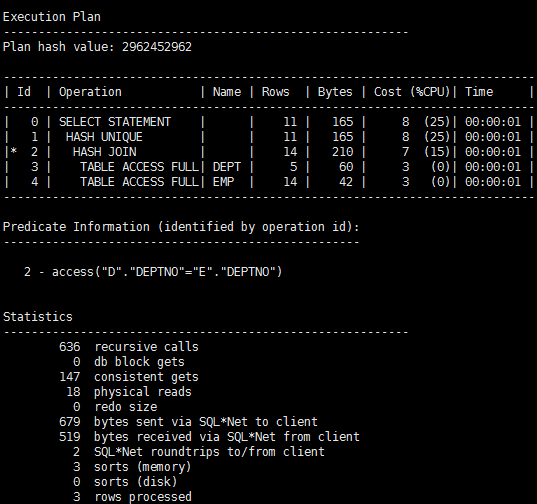This screenshot has height=504, width=537.
Task: Click the 'Statistics' heading
Action: 38,317
